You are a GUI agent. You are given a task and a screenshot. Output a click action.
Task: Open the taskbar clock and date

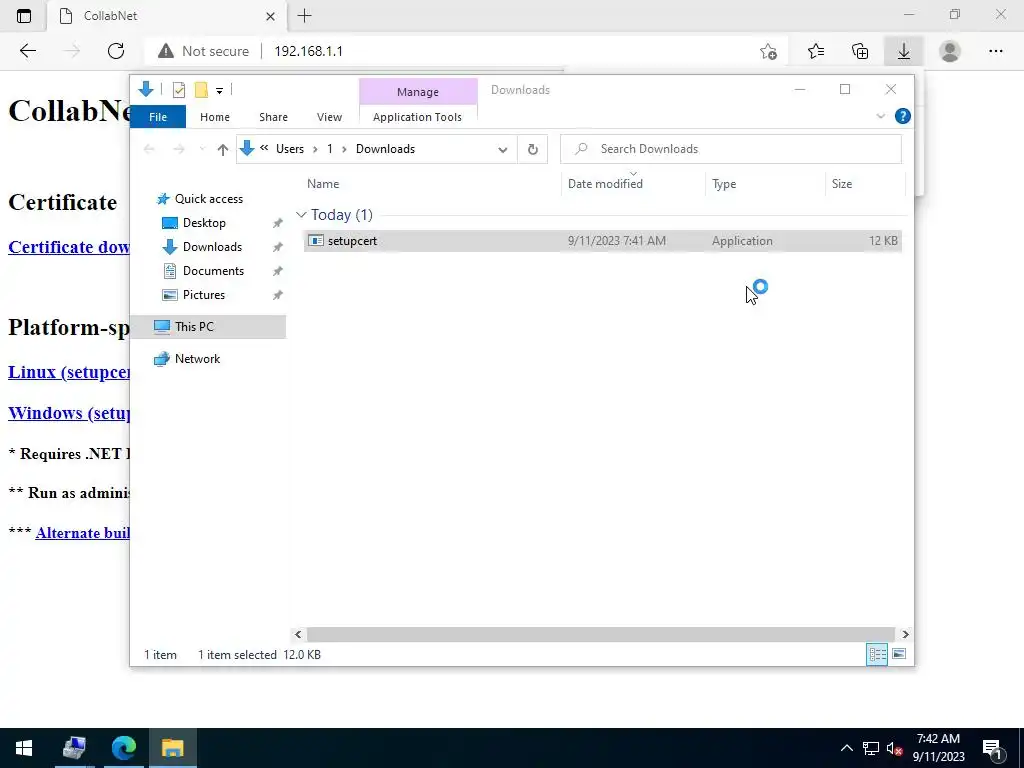click(938, 748)
